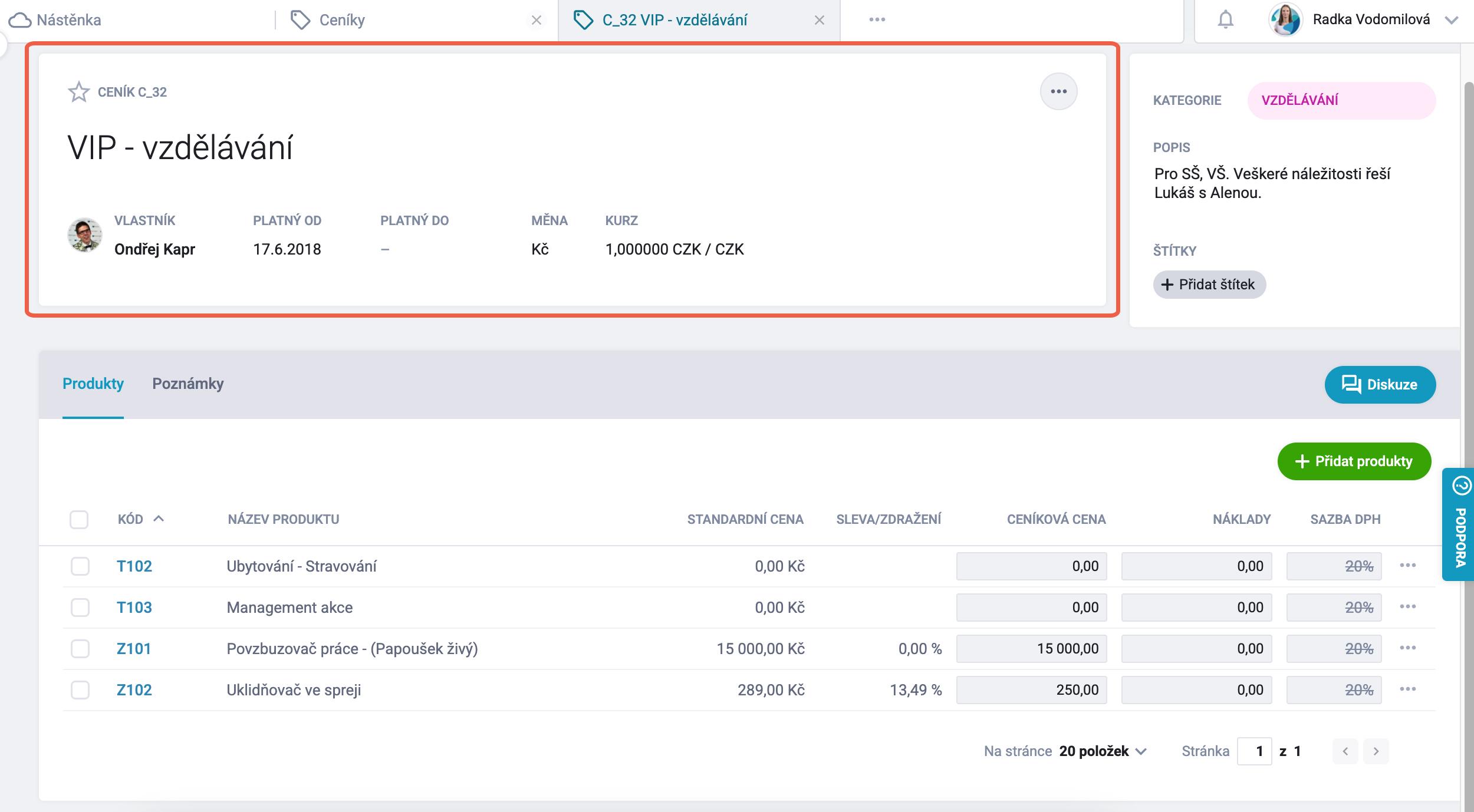1474x812 pixels.
Task: Open product link T103
Action: coord(134,608)
